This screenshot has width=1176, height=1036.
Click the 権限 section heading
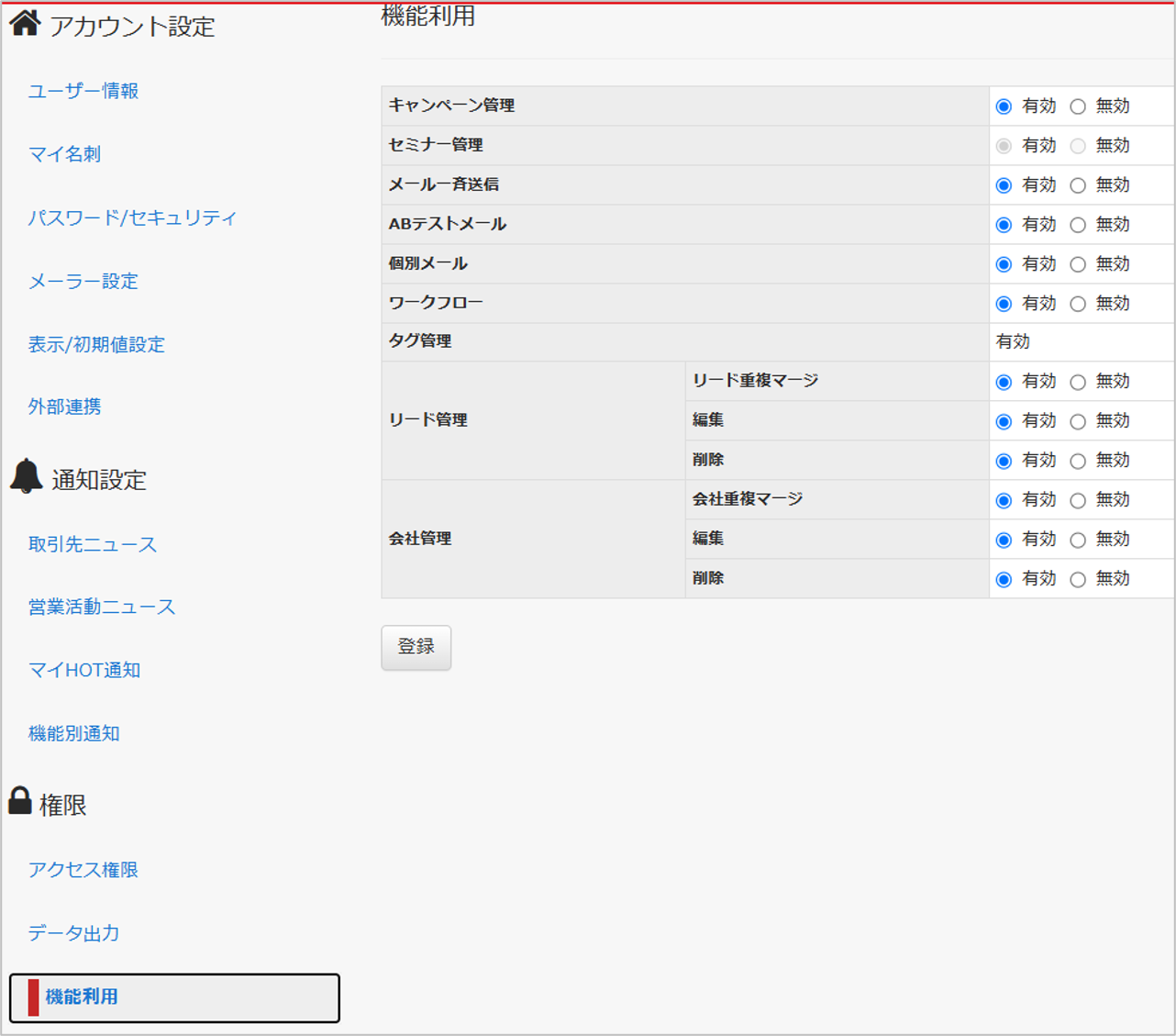click(62, 805)
